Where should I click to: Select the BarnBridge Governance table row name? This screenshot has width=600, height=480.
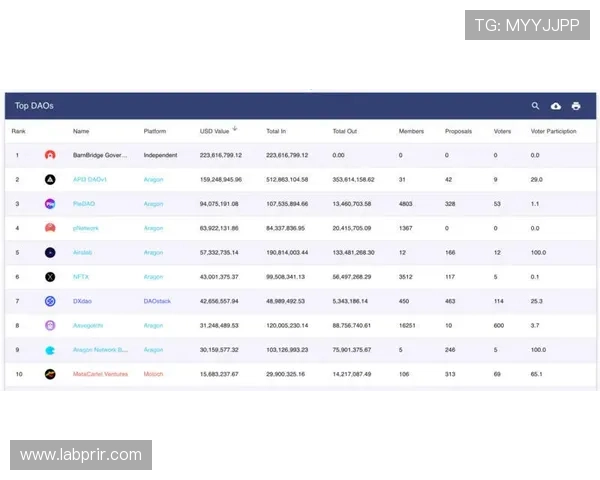pyautogui.click(x=100, y=155)
